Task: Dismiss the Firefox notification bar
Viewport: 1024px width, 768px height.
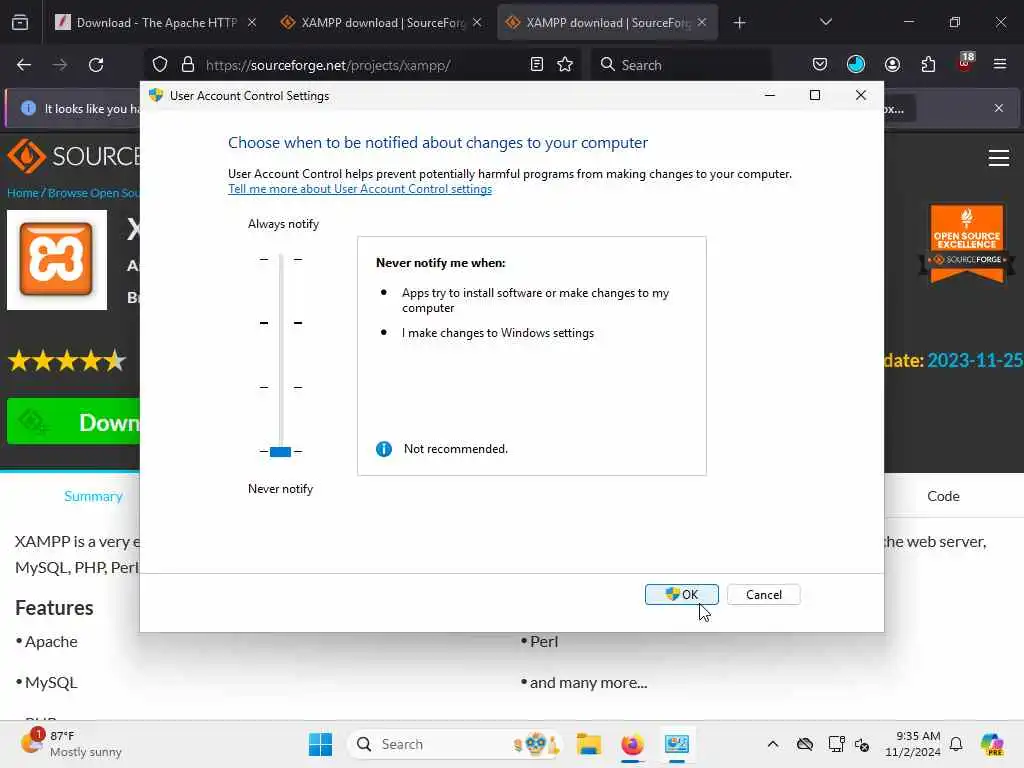Action: click(x=999, y=108)
